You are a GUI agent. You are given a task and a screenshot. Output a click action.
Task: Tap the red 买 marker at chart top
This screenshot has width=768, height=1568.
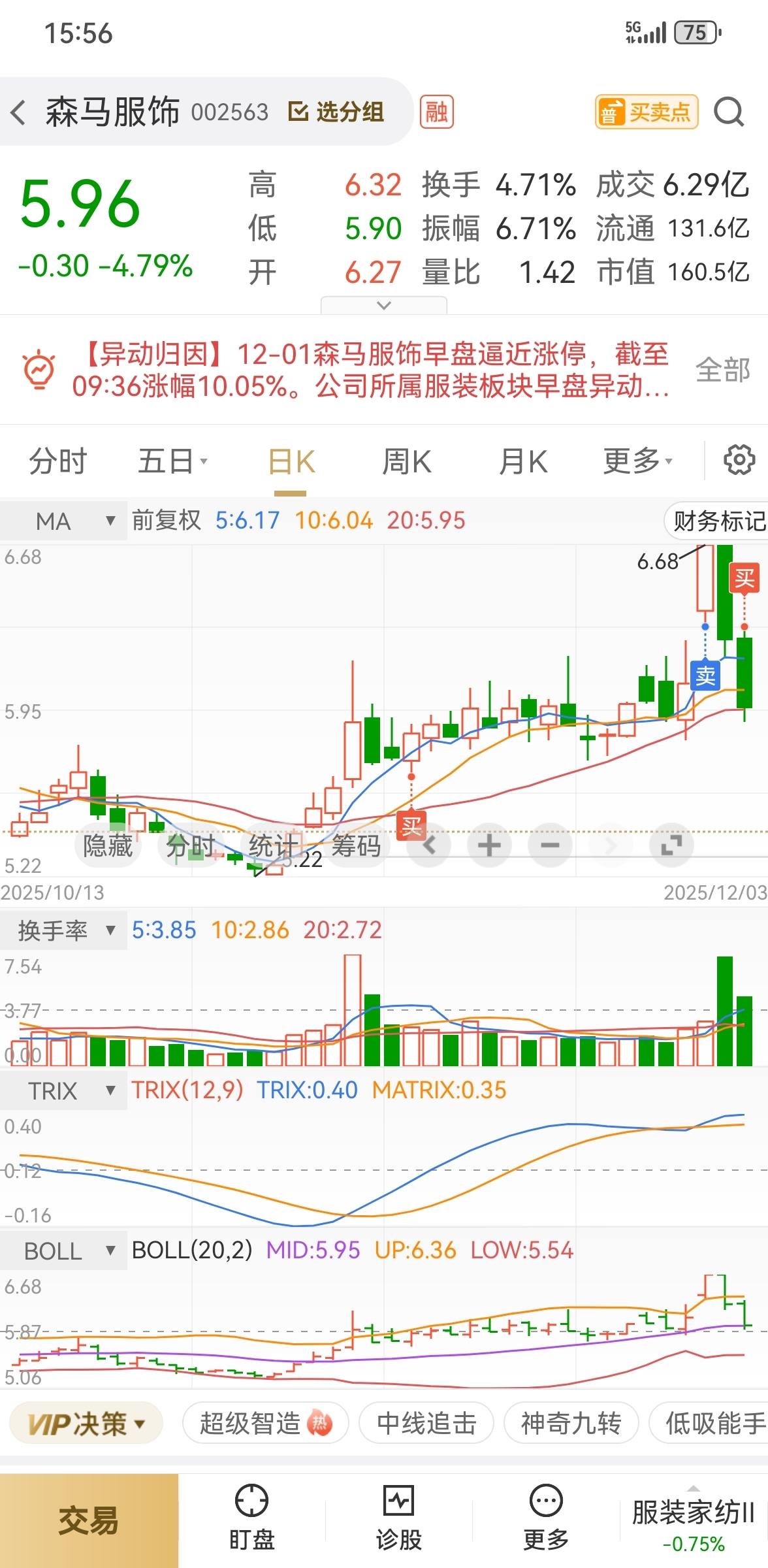pos(744,578)
